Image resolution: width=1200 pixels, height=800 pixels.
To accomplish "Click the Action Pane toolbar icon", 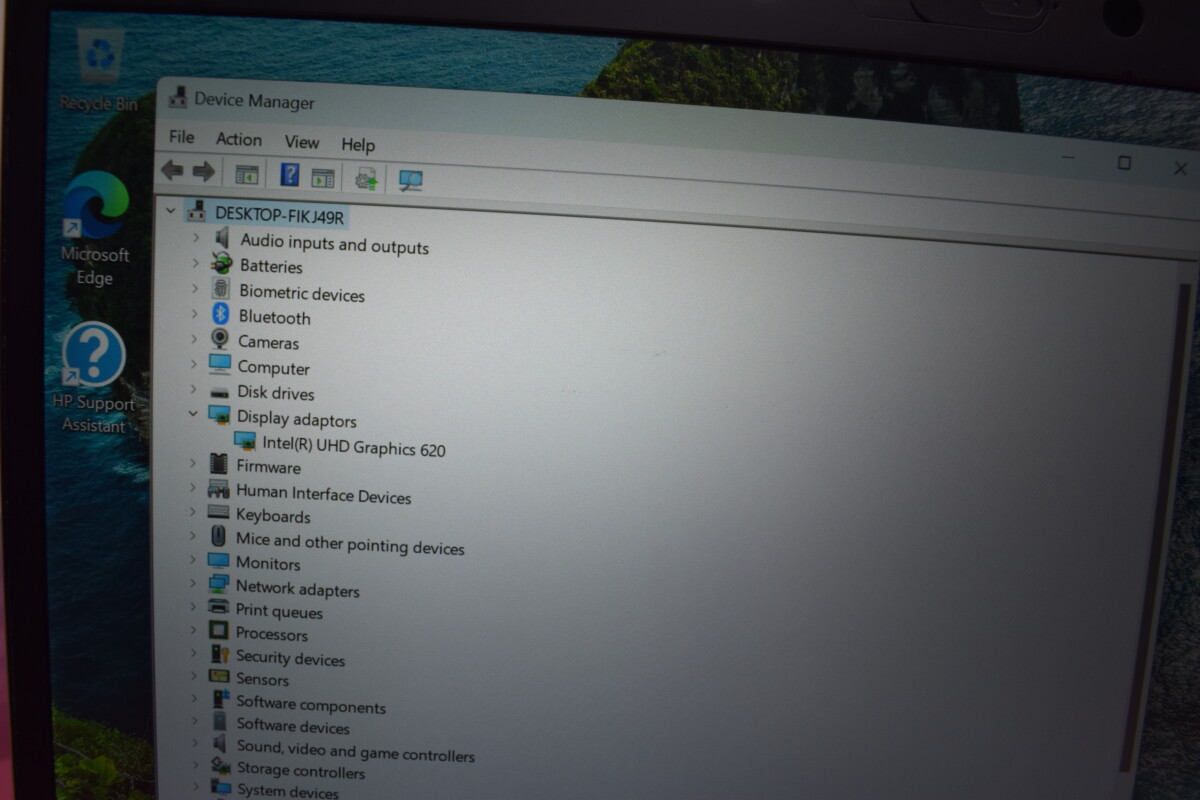I will tap(322, 178).
